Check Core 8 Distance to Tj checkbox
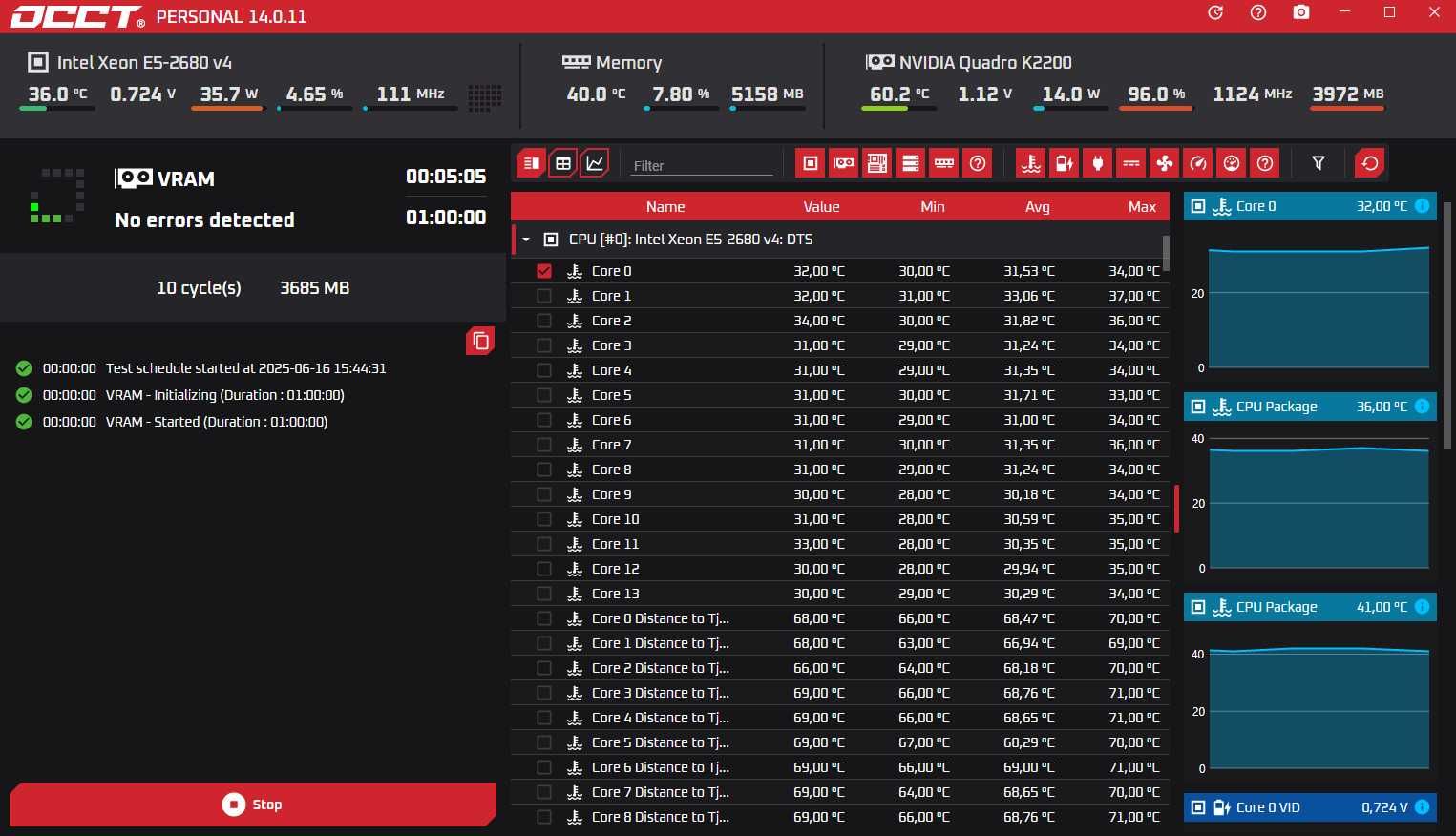This screenshot has width=1456, height=836. pyautogui.click(x=544, y=817)
